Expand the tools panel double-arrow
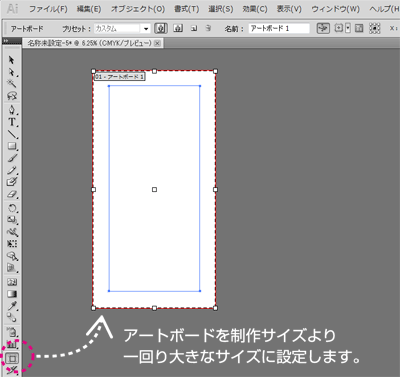The height and width of the screenshot is (377, 400). tap(5, 41)
